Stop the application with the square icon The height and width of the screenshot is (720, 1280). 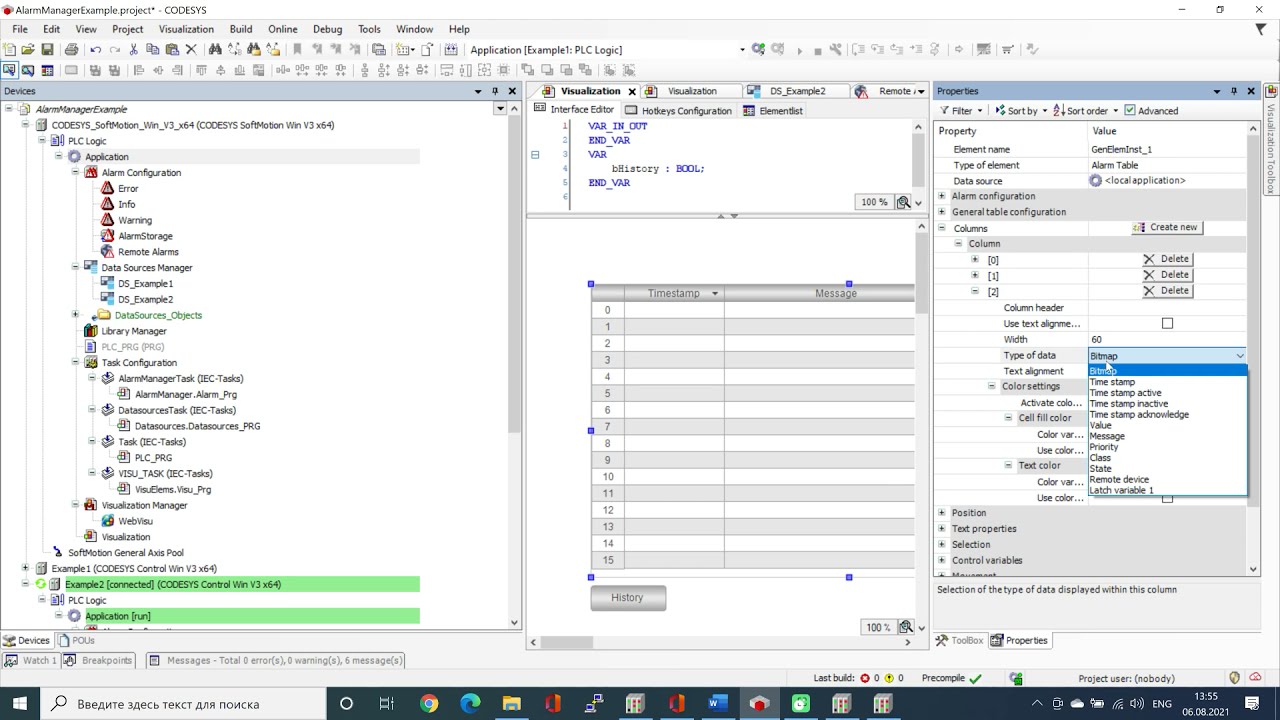(x=817, y=49)
